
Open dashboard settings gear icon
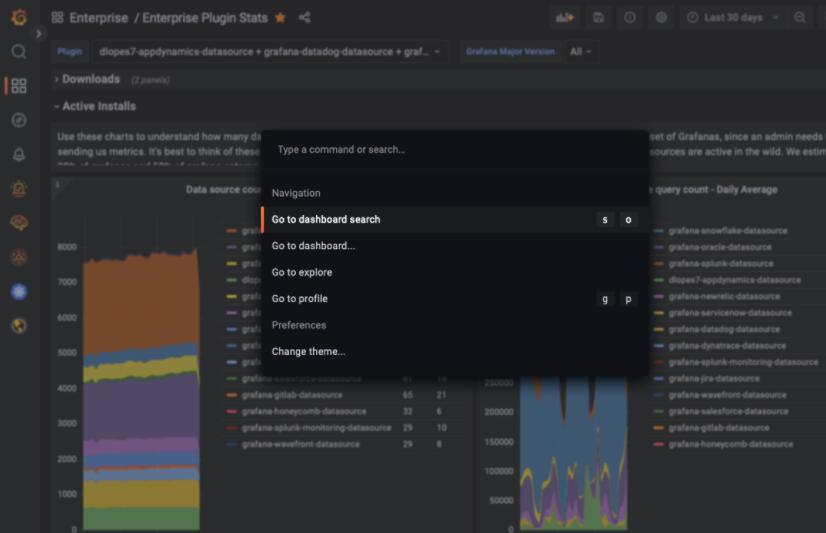point(661,18)
